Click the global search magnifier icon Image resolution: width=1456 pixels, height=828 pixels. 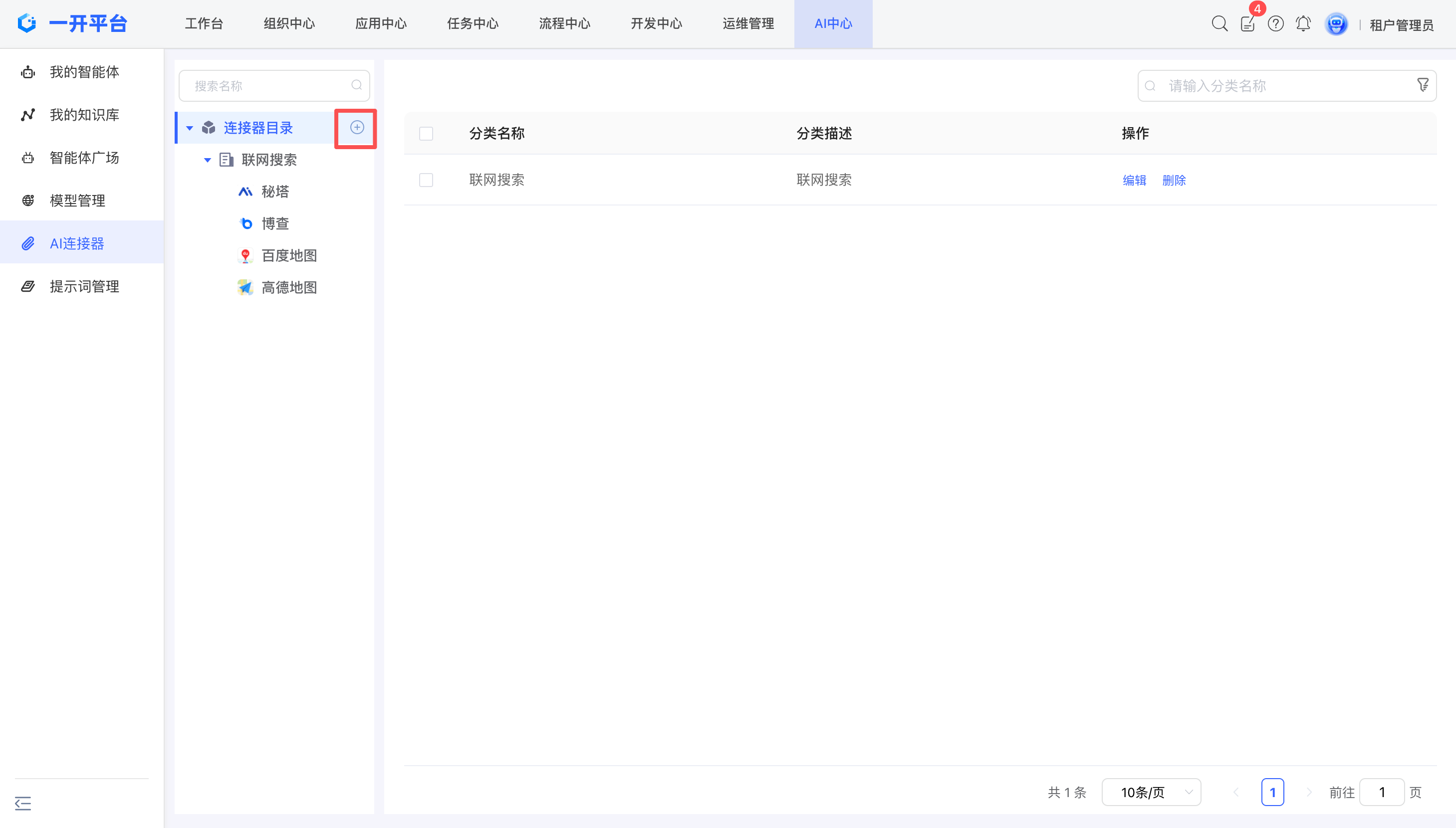click(x=1219, y=24)
